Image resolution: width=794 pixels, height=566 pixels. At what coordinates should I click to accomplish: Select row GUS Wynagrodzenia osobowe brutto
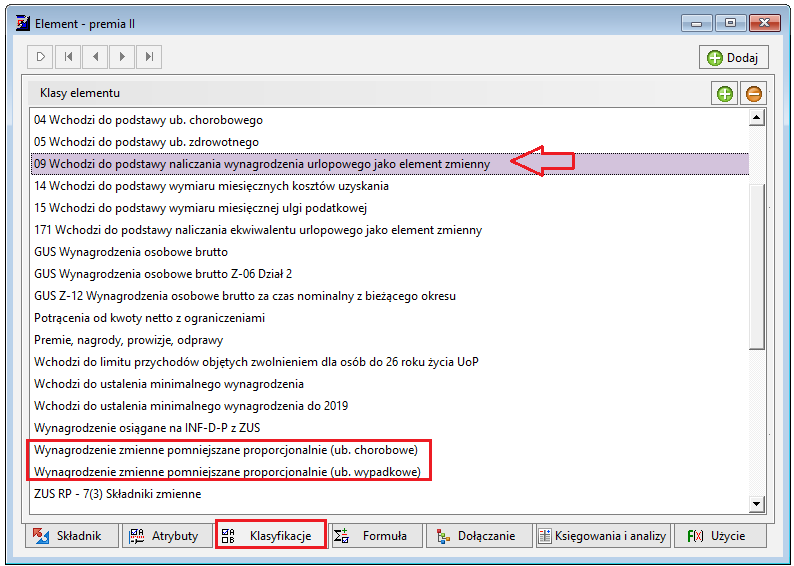(x=389, y=252)
